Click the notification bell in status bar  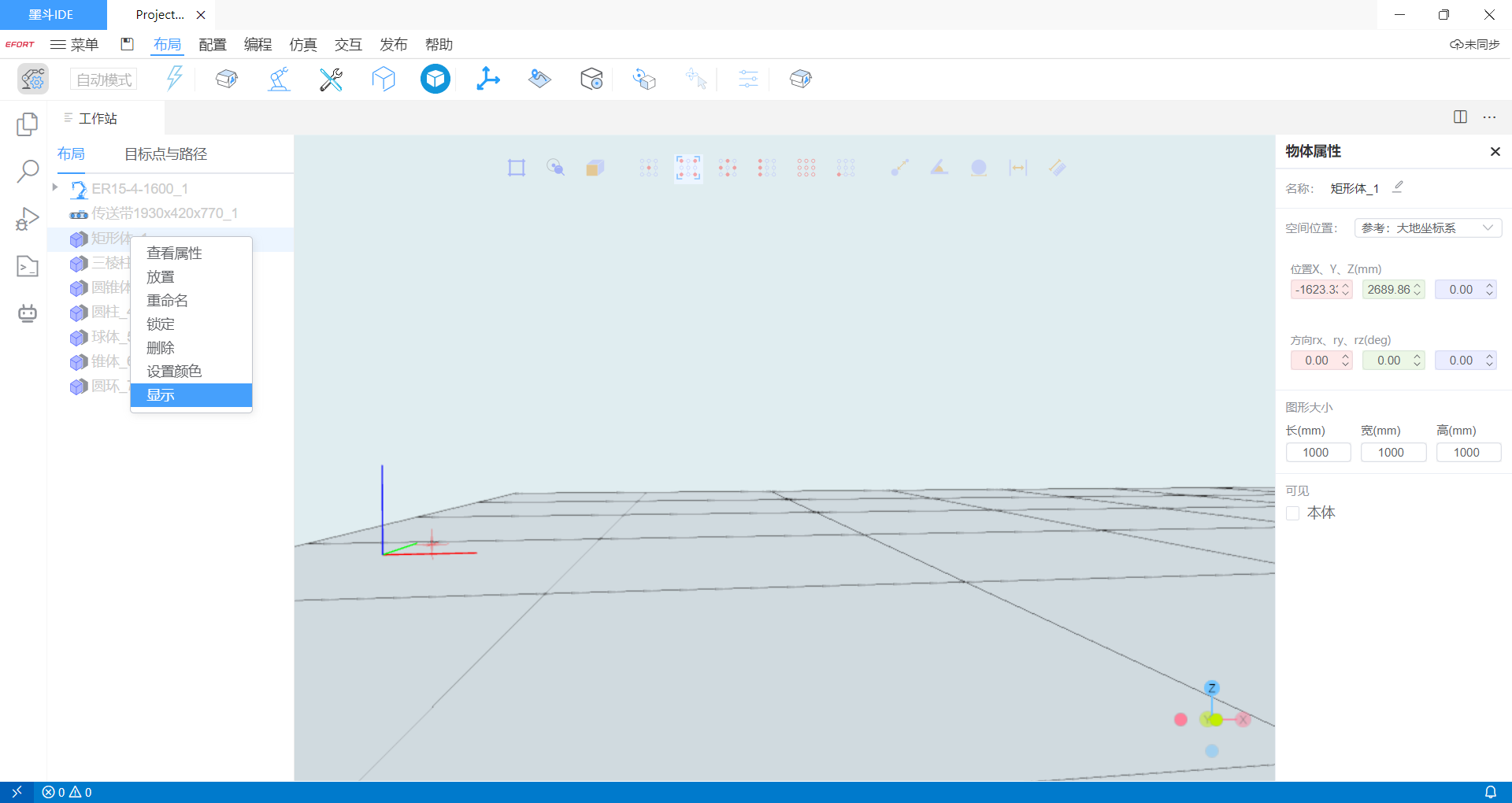pyautogui.click(x=1490, y=792)
